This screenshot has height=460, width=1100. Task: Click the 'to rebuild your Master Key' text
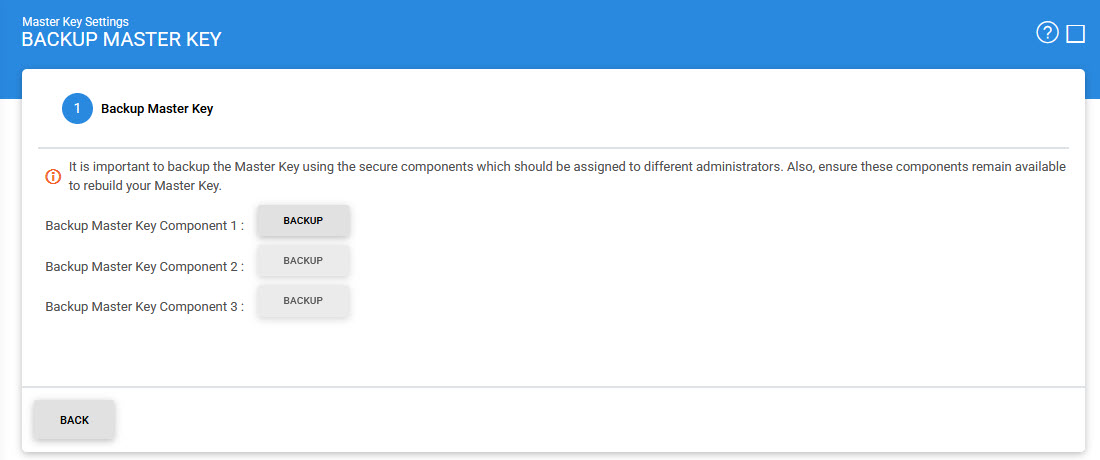pos(144,186)
